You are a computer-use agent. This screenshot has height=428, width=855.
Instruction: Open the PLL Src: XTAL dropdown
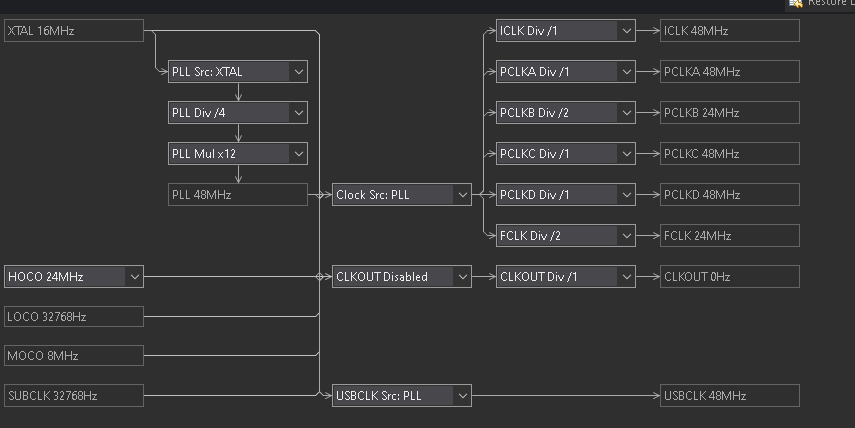click(x=237, y=72)
